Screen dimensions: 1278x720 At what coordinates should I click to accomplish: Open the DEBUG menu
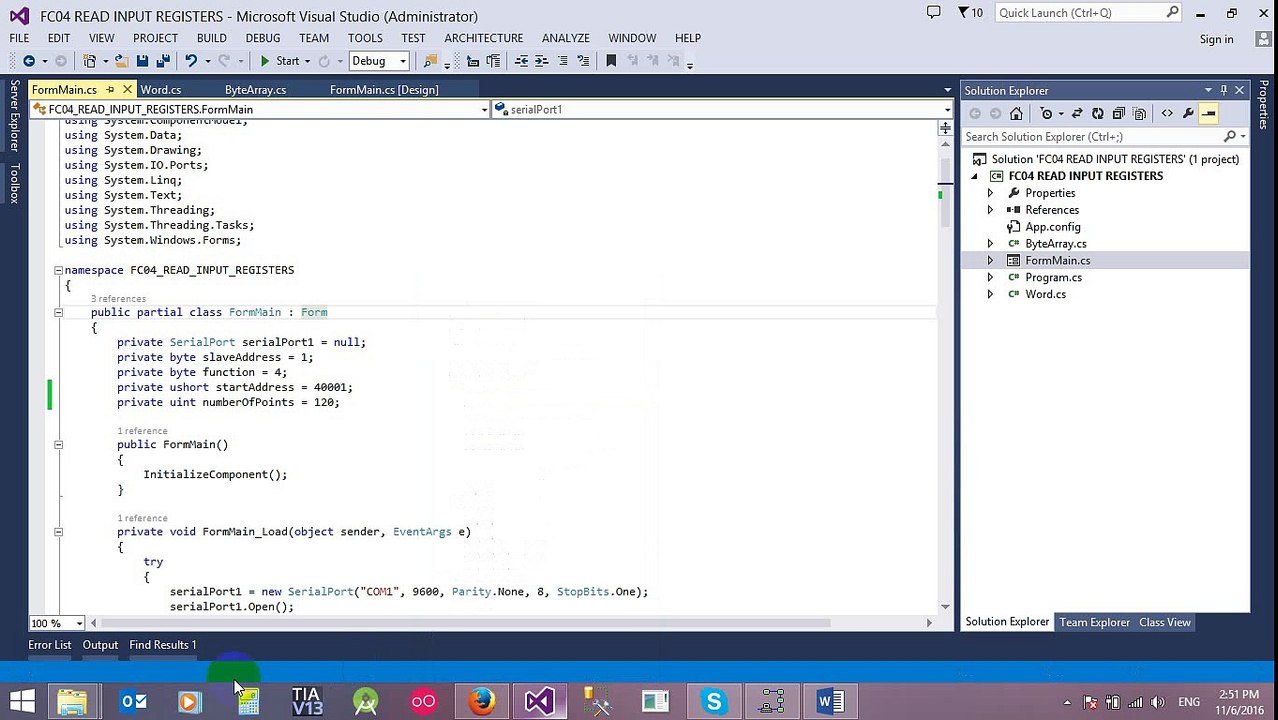[x=263, y=38]
